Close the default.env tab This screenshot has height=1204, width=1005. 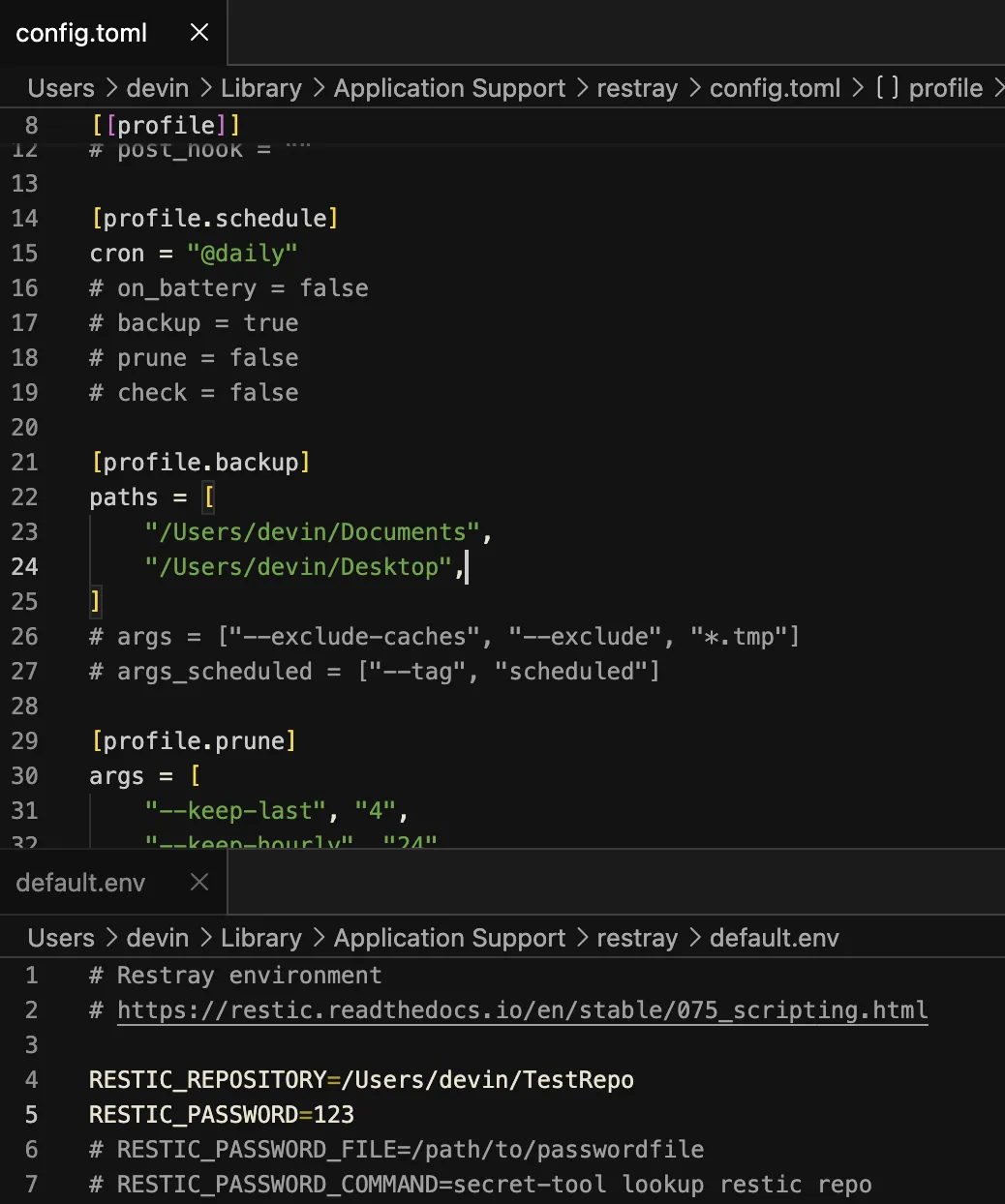tap(199, 882)
